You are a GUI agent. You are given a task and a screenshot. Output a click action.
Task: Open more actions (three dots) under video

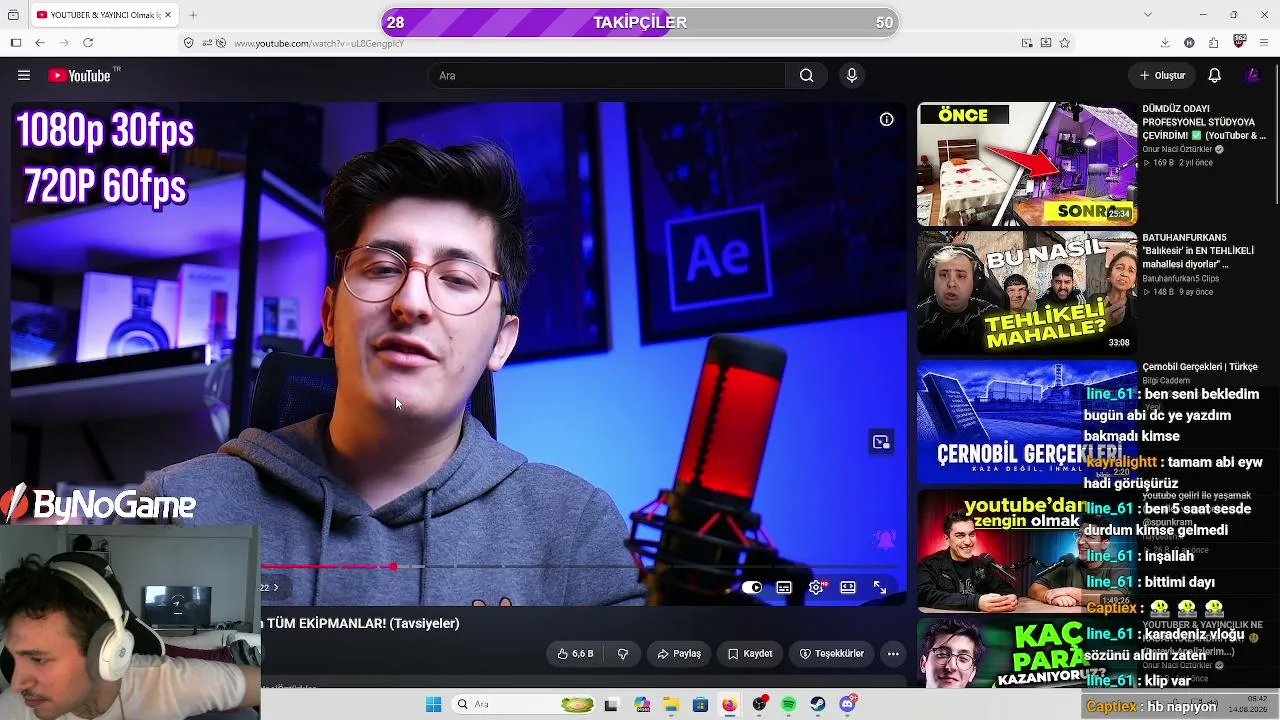[893, 654]
